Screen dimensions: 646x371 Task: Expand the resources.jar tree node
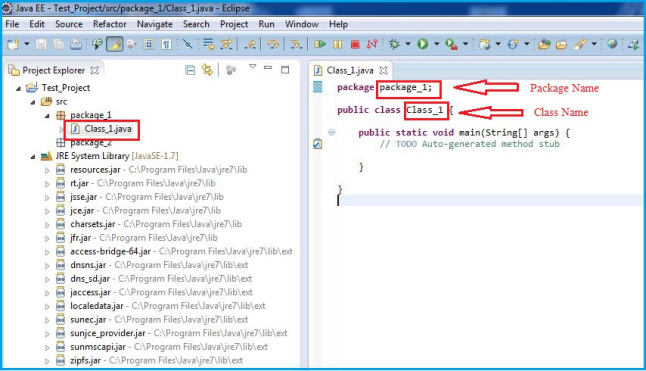47,170
